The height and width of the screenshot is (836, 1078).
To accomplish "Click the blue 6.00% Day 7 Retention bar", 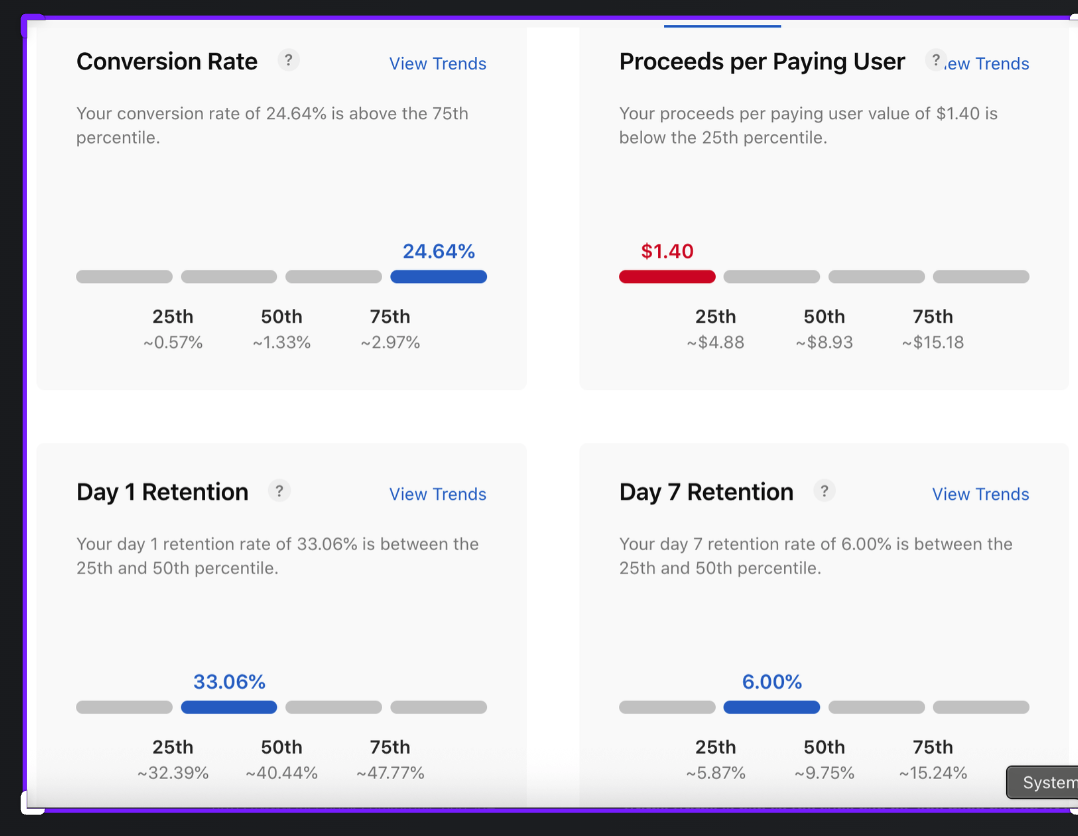I will 771,707.
